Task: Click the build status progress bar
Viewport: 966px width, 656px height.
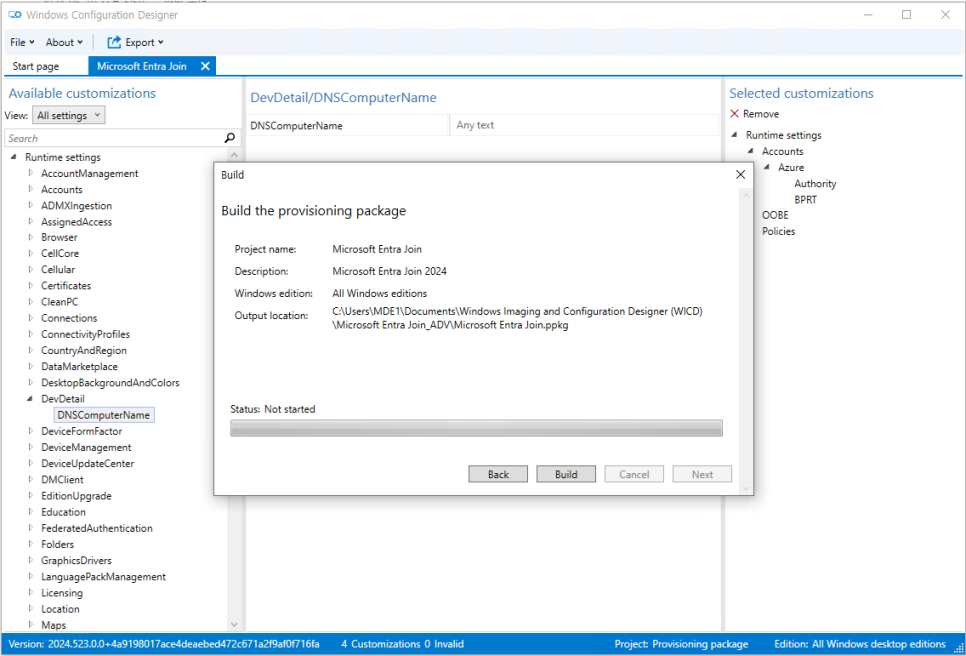Action: (476, 428)
